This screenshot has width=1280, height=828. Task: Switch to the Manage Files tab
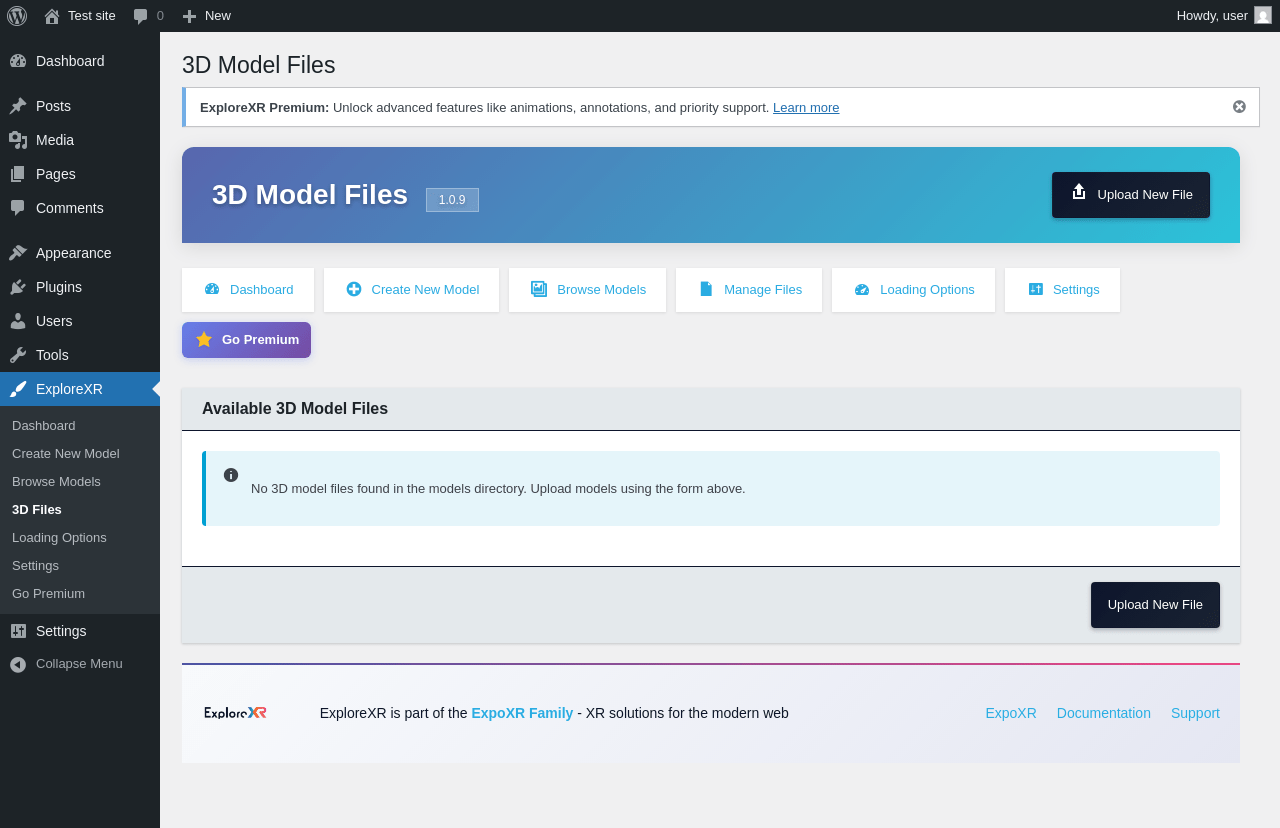click(x=749, y=290)
